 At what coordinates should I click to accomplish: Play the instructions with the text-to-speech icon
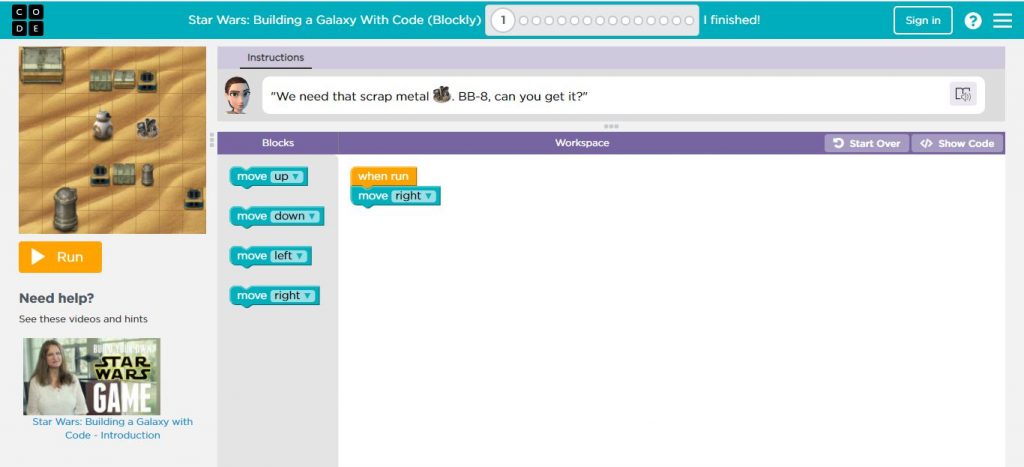click(963, 95)
